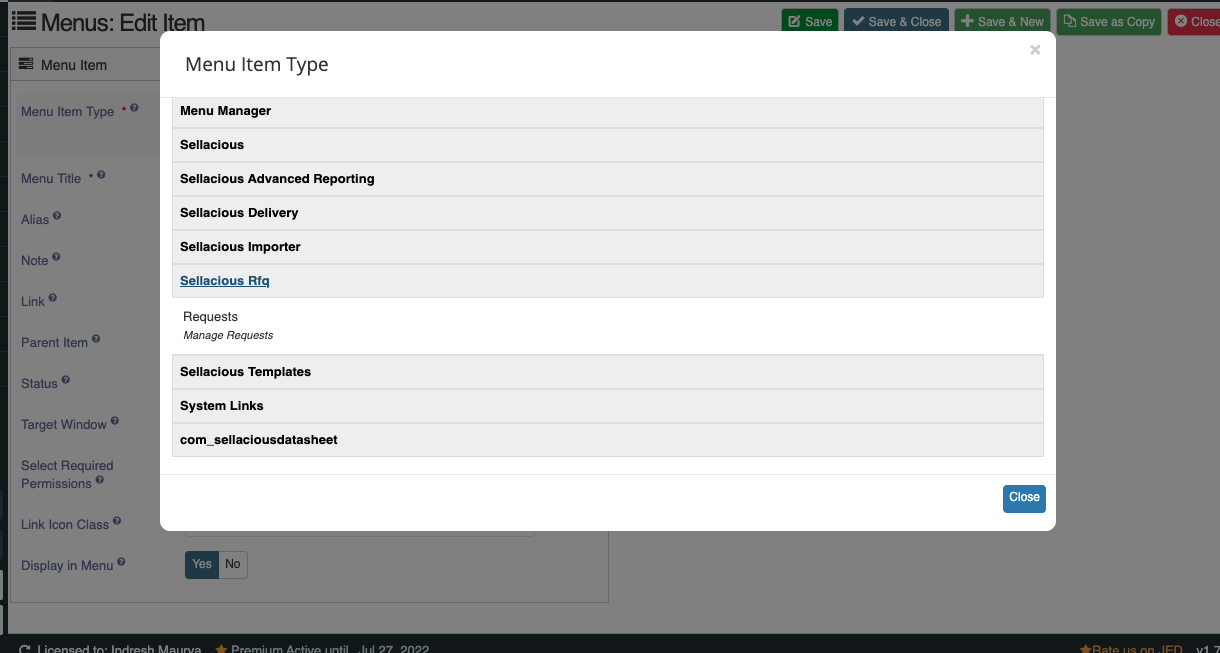Dismiss dialog with the X icon
This screenshot has height=653, width=1220.
tap(1035, 50)
